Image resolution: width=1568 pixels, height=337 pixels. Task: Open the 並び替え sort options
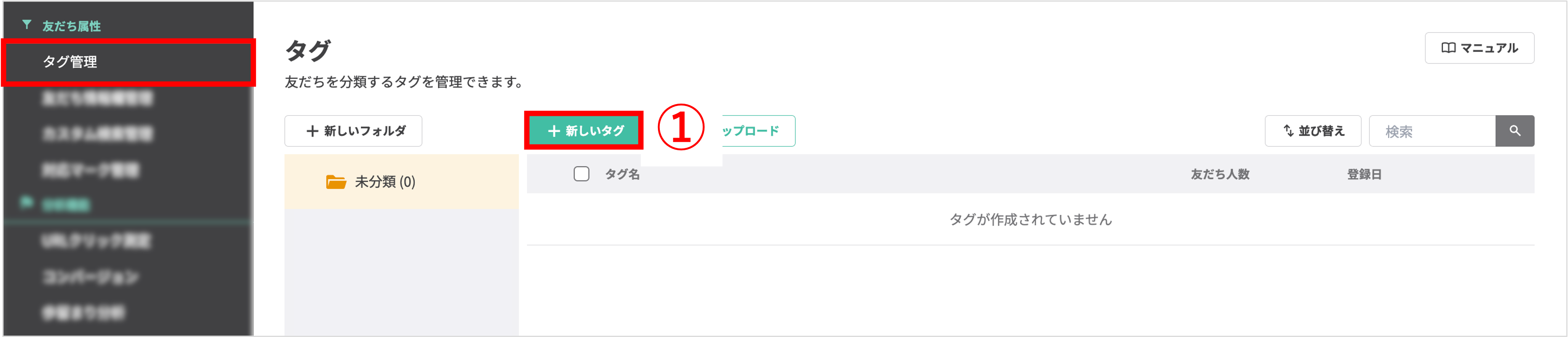coord(1312,130)
